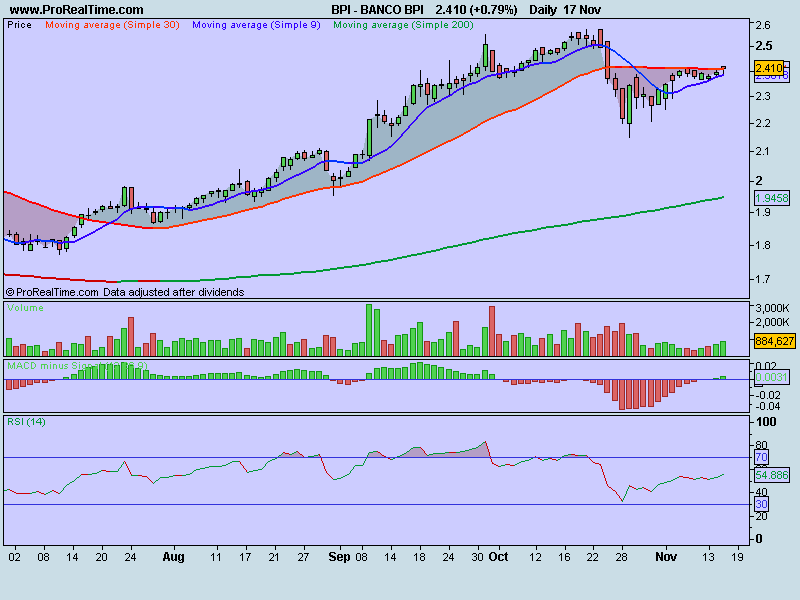The image size is (800, 600).
Task: Click the 54.886 RSI value tag
Action: click(771, 475)
